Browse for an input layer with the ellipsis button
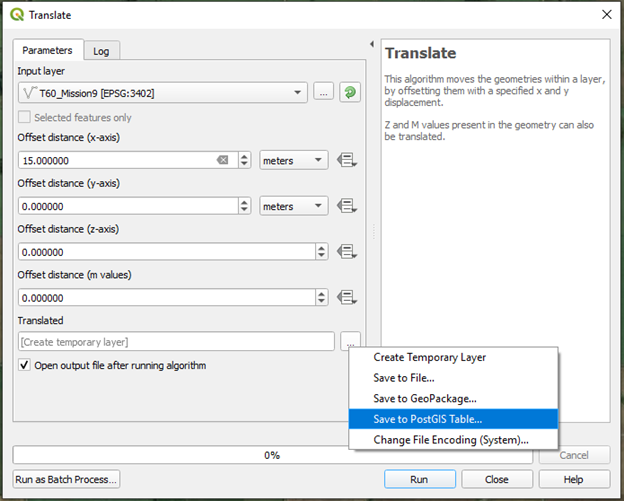 (323, 93)
